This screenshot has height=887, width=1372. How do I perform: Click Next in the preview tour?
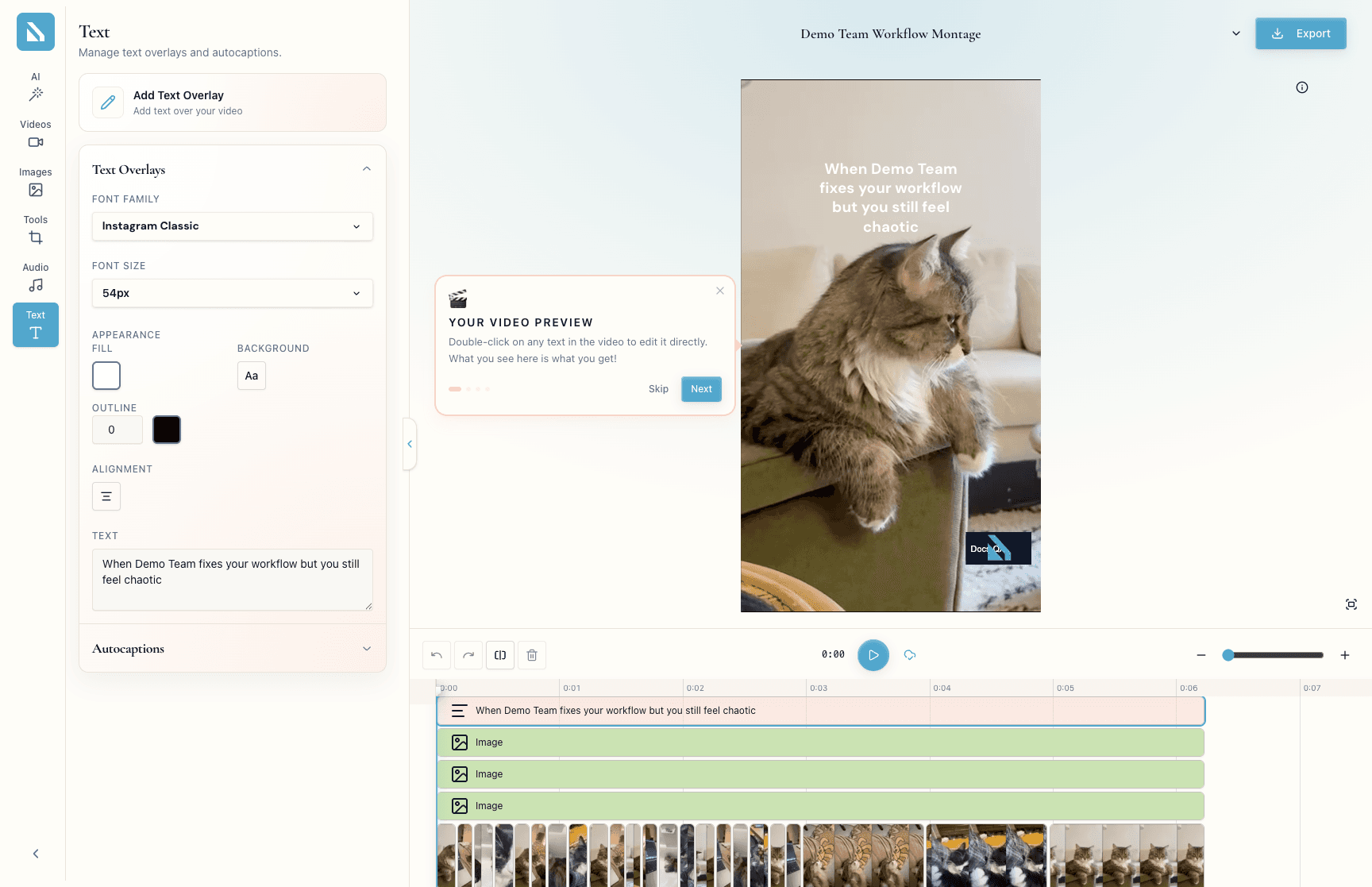[701, 389]
